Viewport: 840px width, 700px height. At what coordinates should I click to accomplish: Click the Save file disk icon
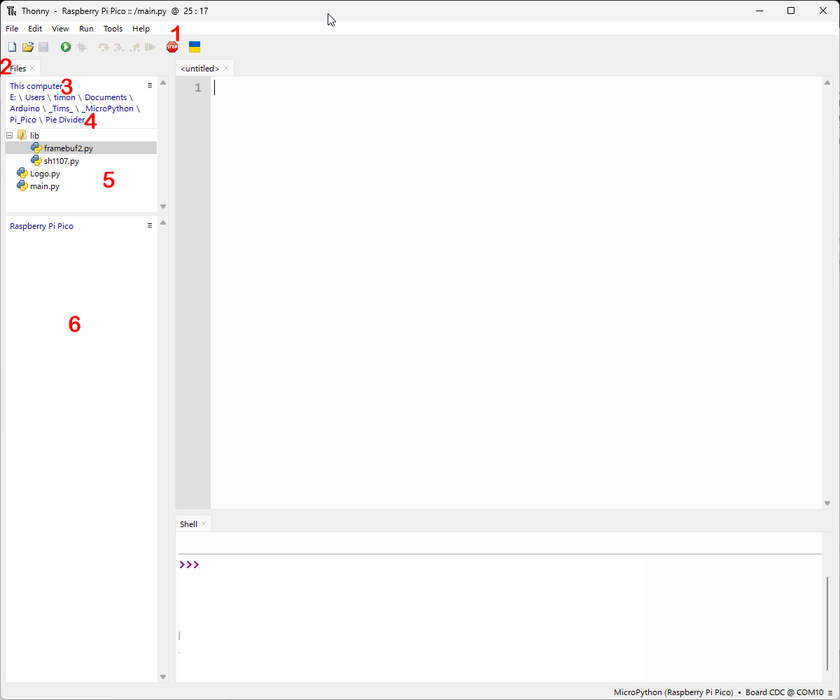point(43,47)
